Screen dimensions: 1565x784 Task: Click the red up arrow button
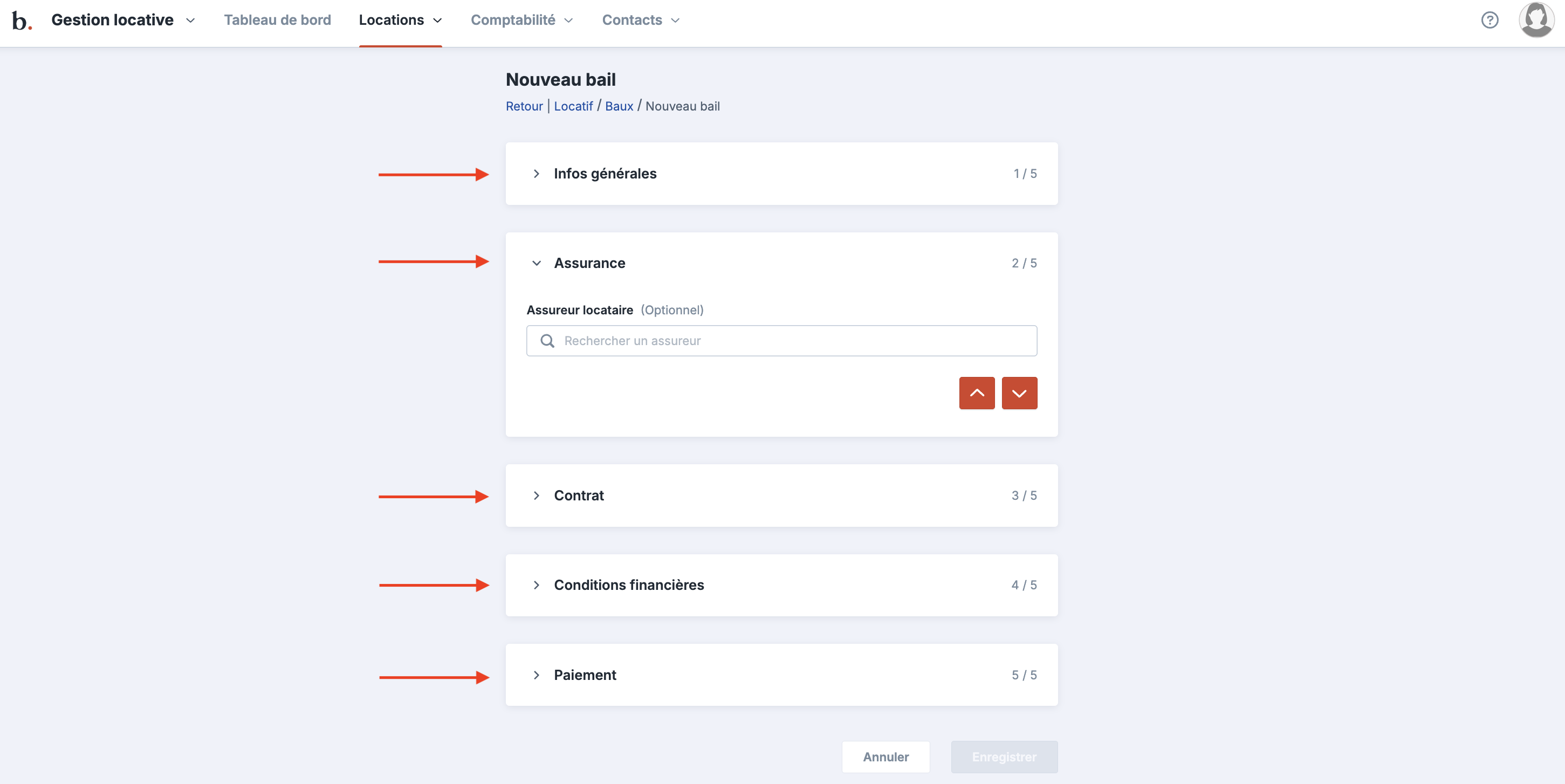click(976, 393)
